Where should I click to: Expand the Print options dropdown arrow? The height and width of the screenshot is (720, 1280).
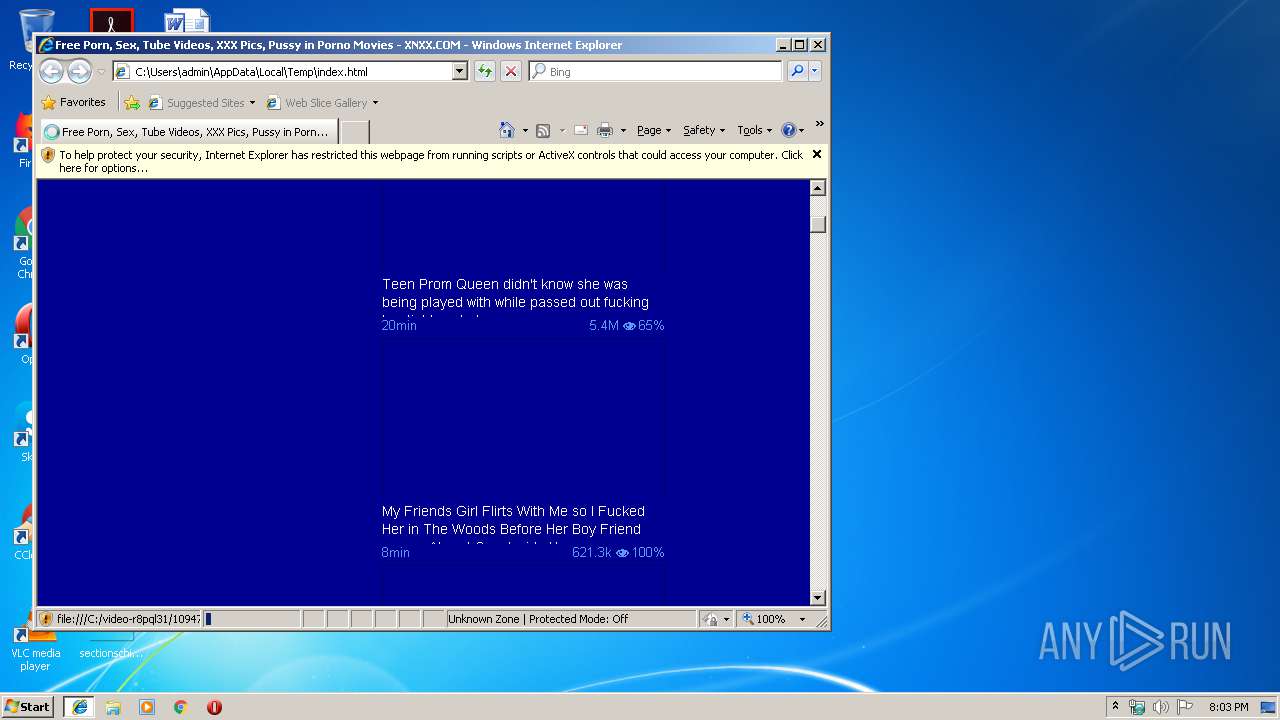(x=623, y=131)
